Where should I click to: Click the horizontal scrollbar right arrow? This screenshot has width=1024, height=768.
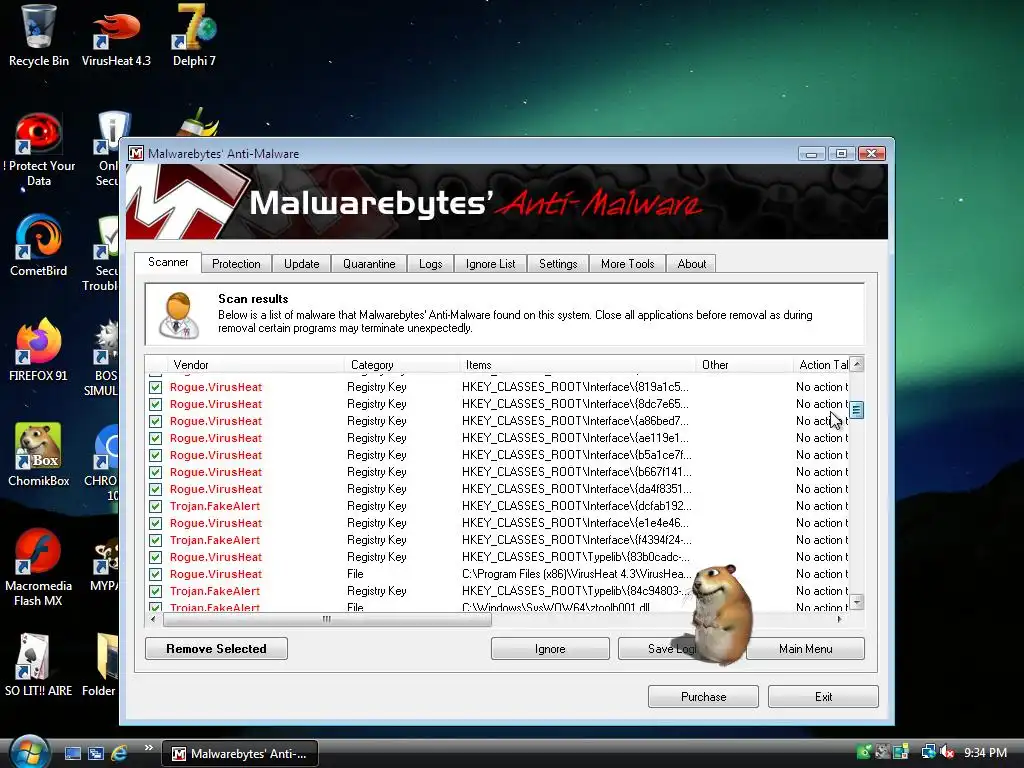[x=840, y=619]
